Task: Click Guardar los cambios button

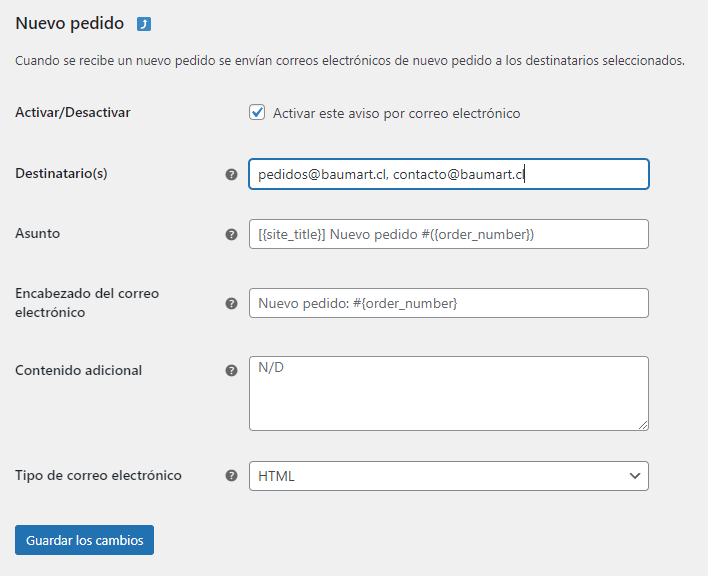Action: point(84,540)
